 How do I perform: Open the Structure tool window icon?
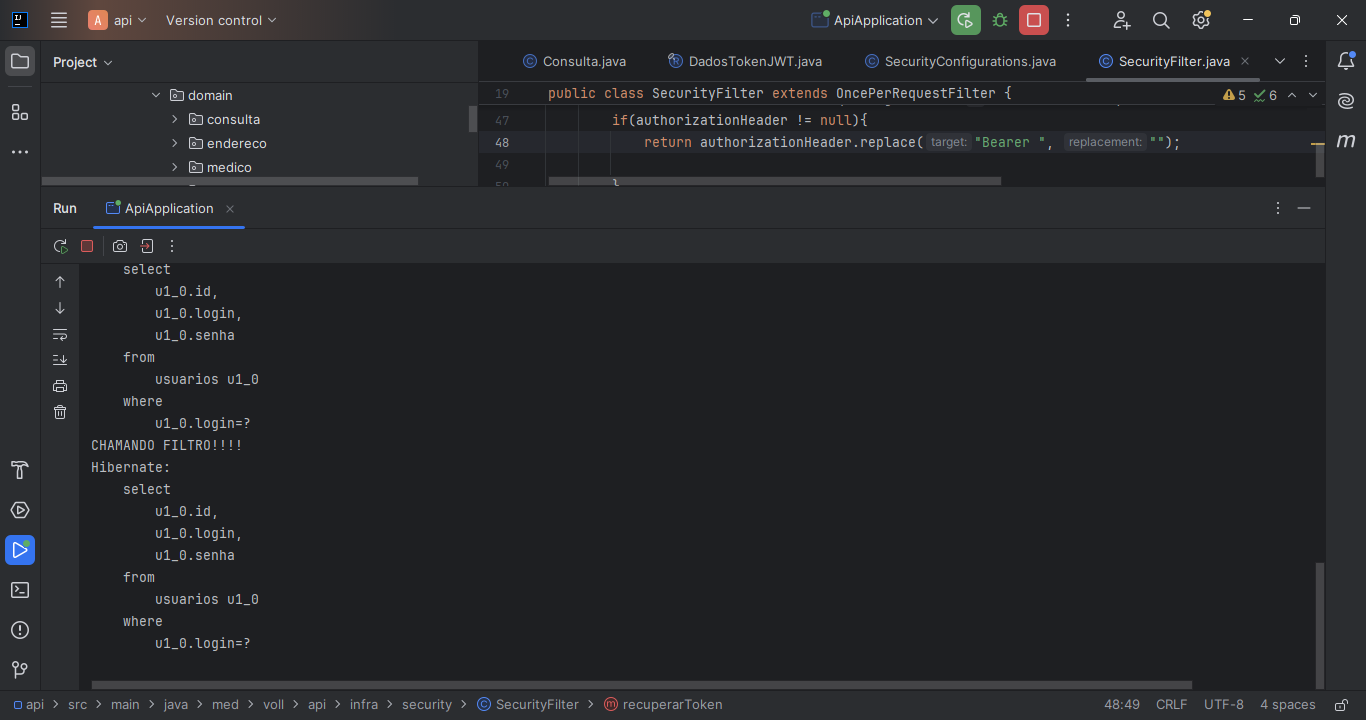20,112
